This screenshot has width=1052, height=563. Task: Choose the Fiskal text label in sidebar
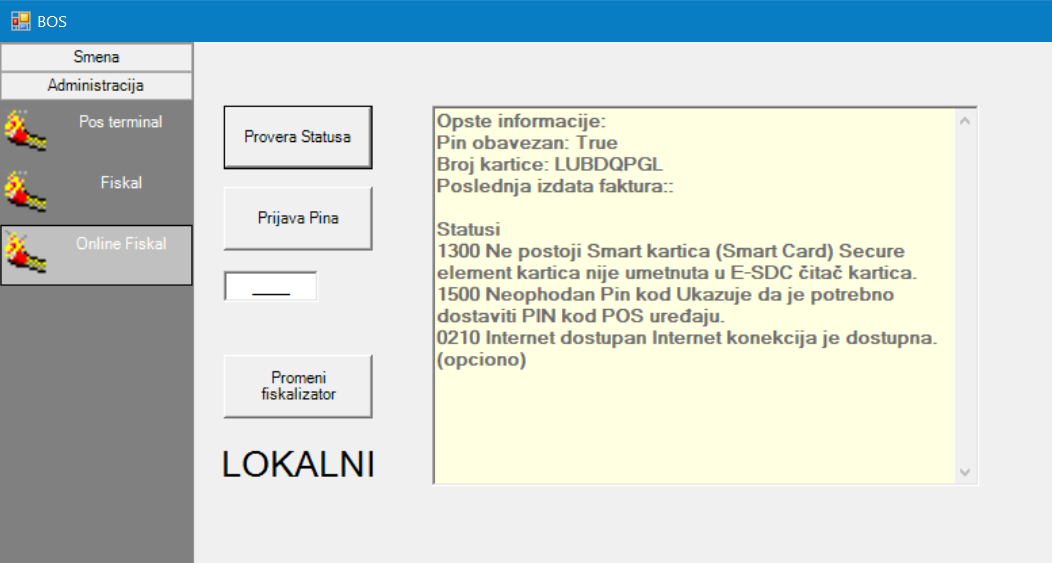[121, 183]
